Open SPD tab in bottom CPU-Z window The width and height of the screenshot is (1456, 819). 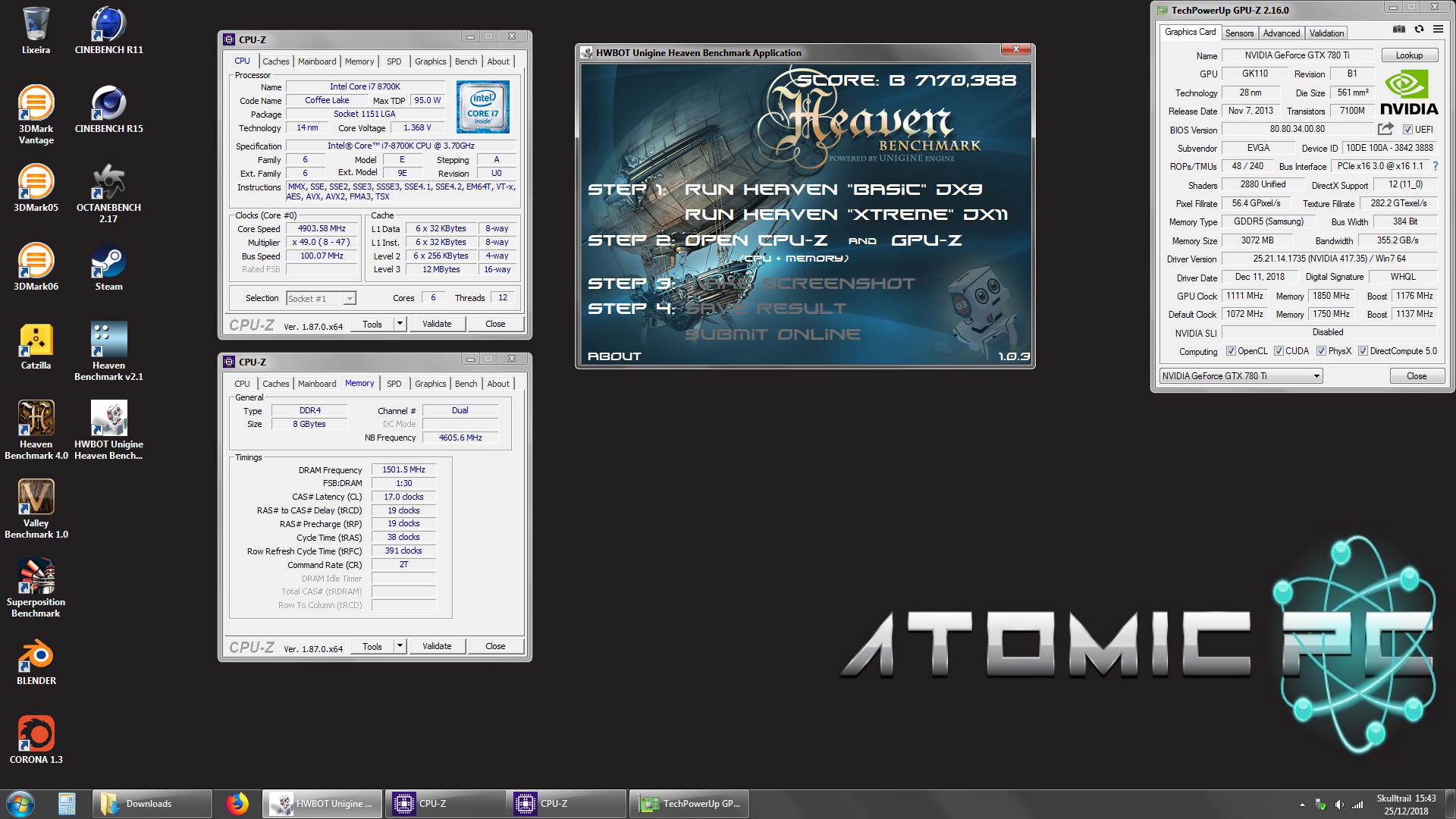point(394,384)
